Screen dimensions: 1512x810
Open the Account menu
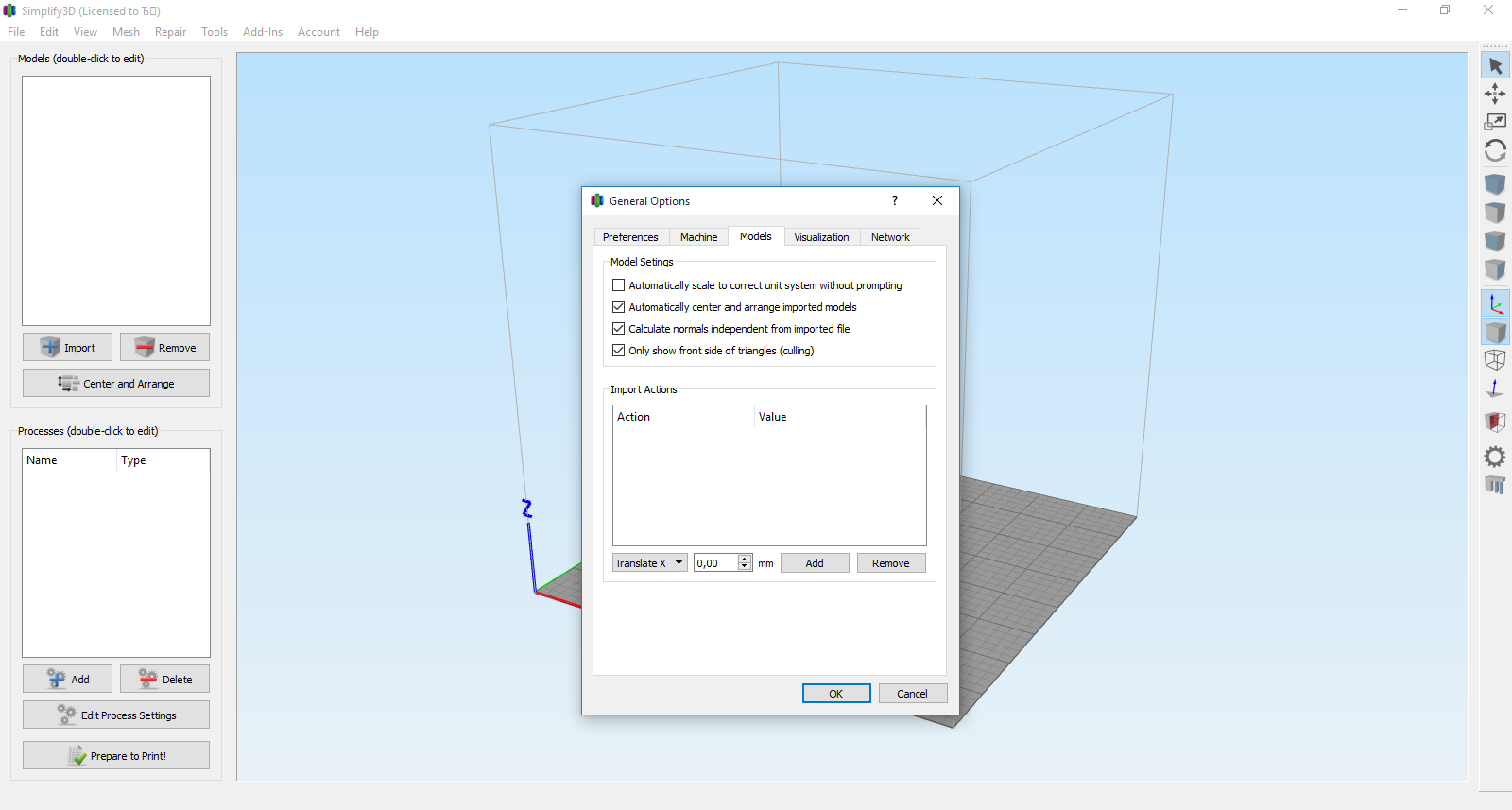click(318, 32)
